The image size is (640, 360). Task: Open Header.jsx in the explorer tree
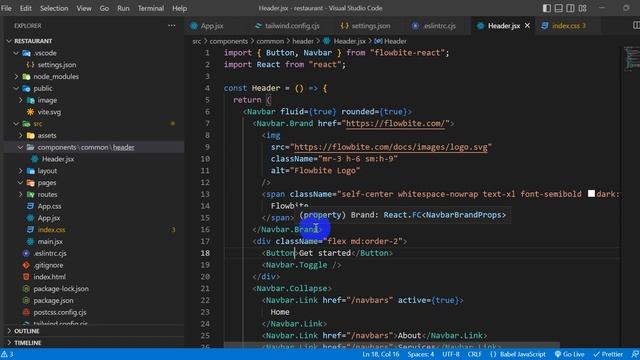point(58,159)
